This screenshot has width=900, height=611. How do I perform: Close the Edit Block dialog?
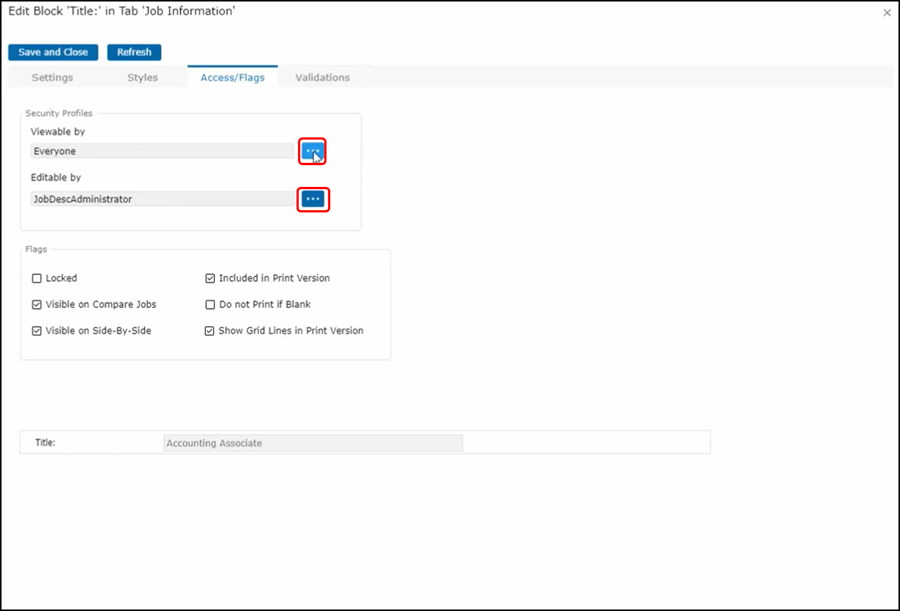coord(887,13)
